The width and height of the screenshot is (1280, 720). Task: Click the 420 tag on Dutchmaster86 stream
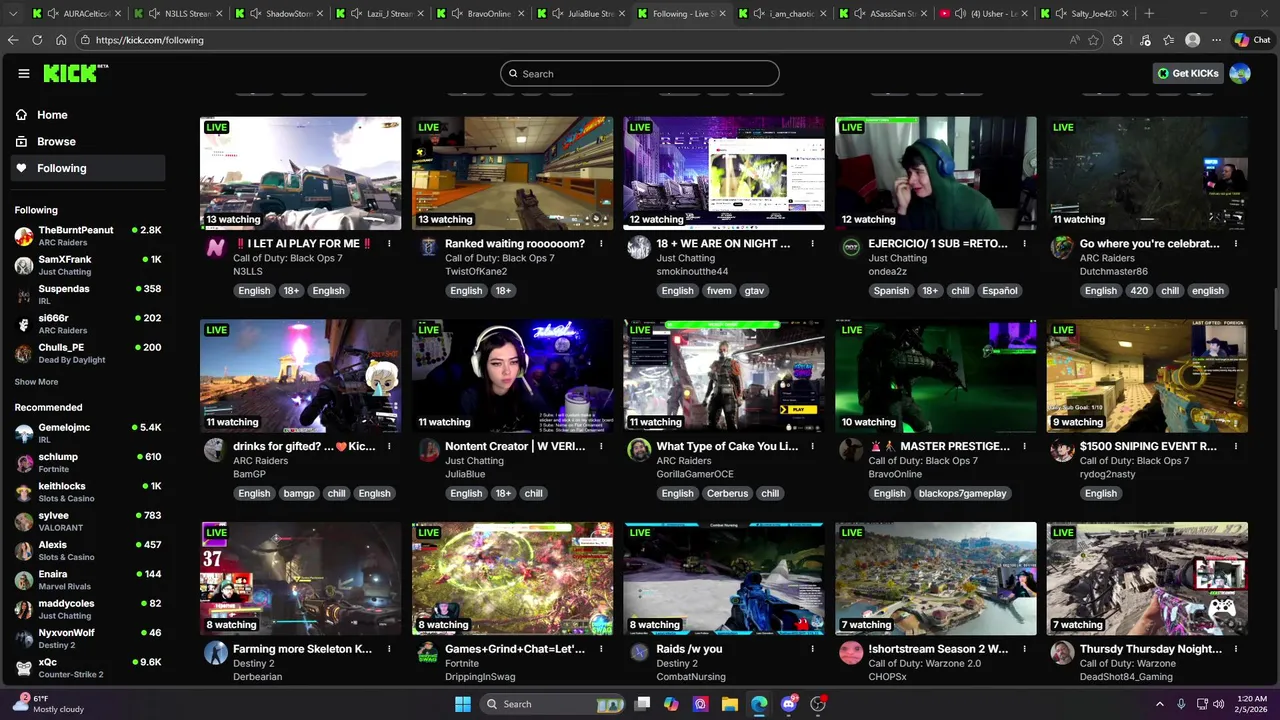coord(1139,291)
